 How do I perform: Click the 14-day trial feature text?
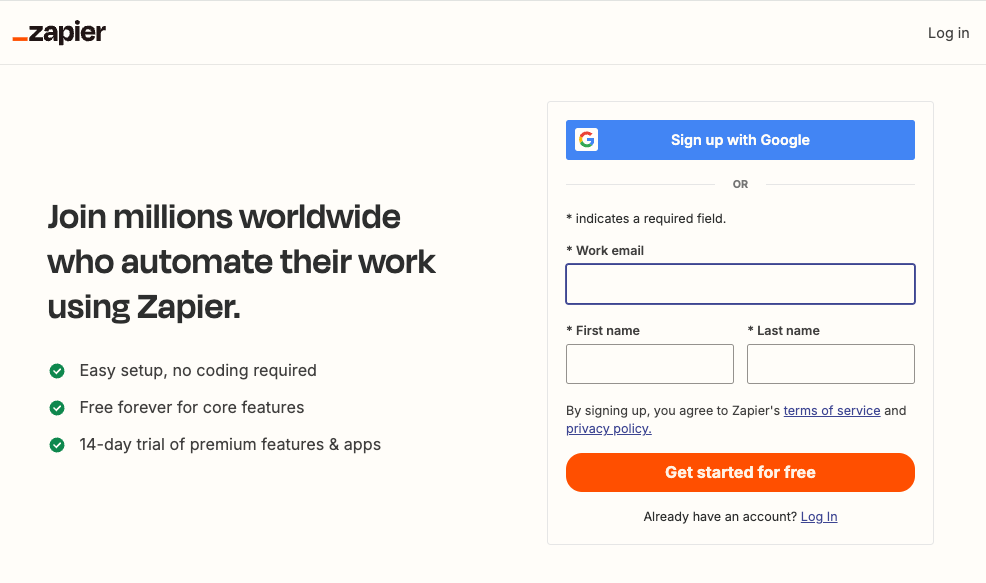coord(230,445)
